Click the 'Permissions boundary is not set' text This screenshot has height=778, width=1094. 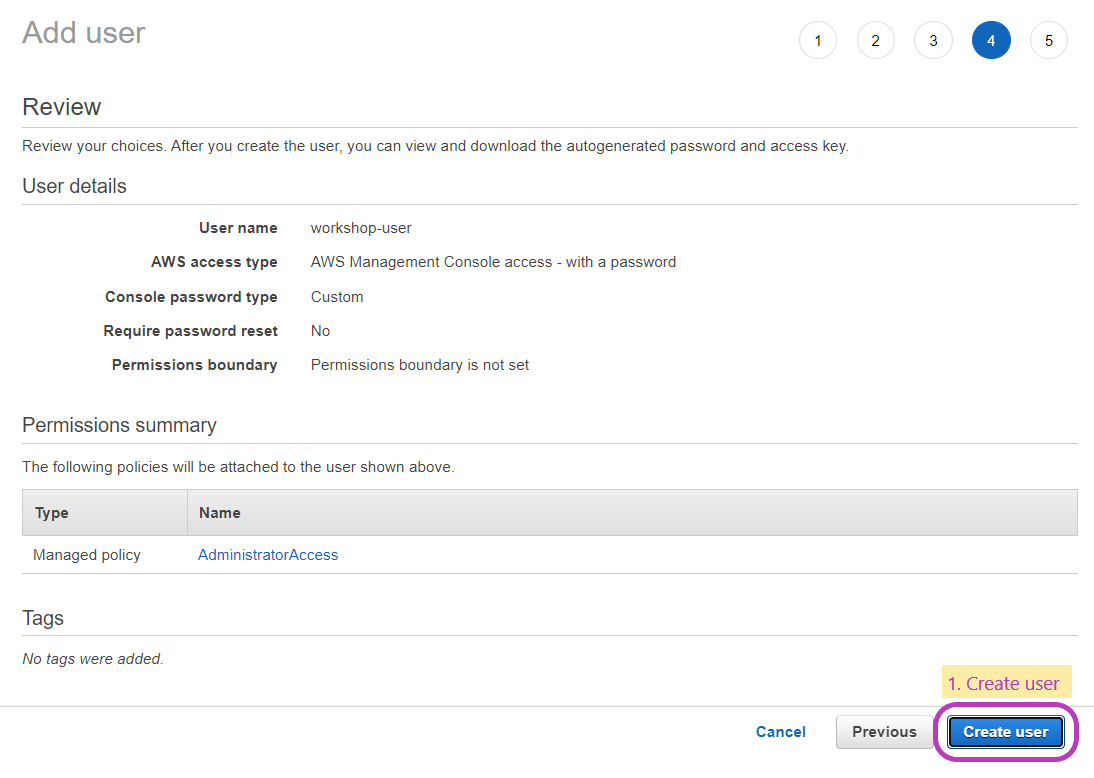pos(419,364)
